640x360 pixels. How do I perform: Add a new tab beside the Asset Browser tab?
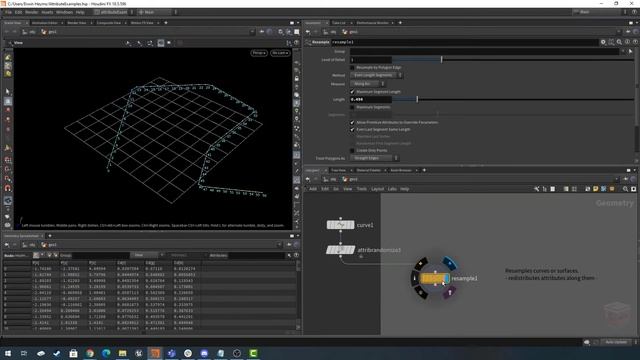[424, 170]
